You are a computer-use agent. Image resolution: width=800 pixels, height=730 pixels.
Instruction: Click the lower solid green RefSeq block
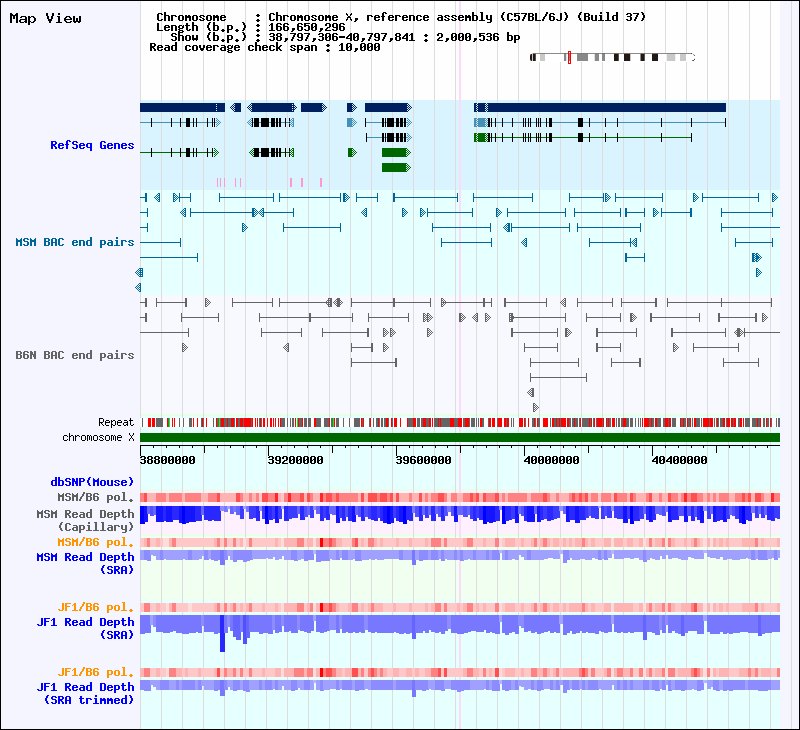(x=396, y=167)
